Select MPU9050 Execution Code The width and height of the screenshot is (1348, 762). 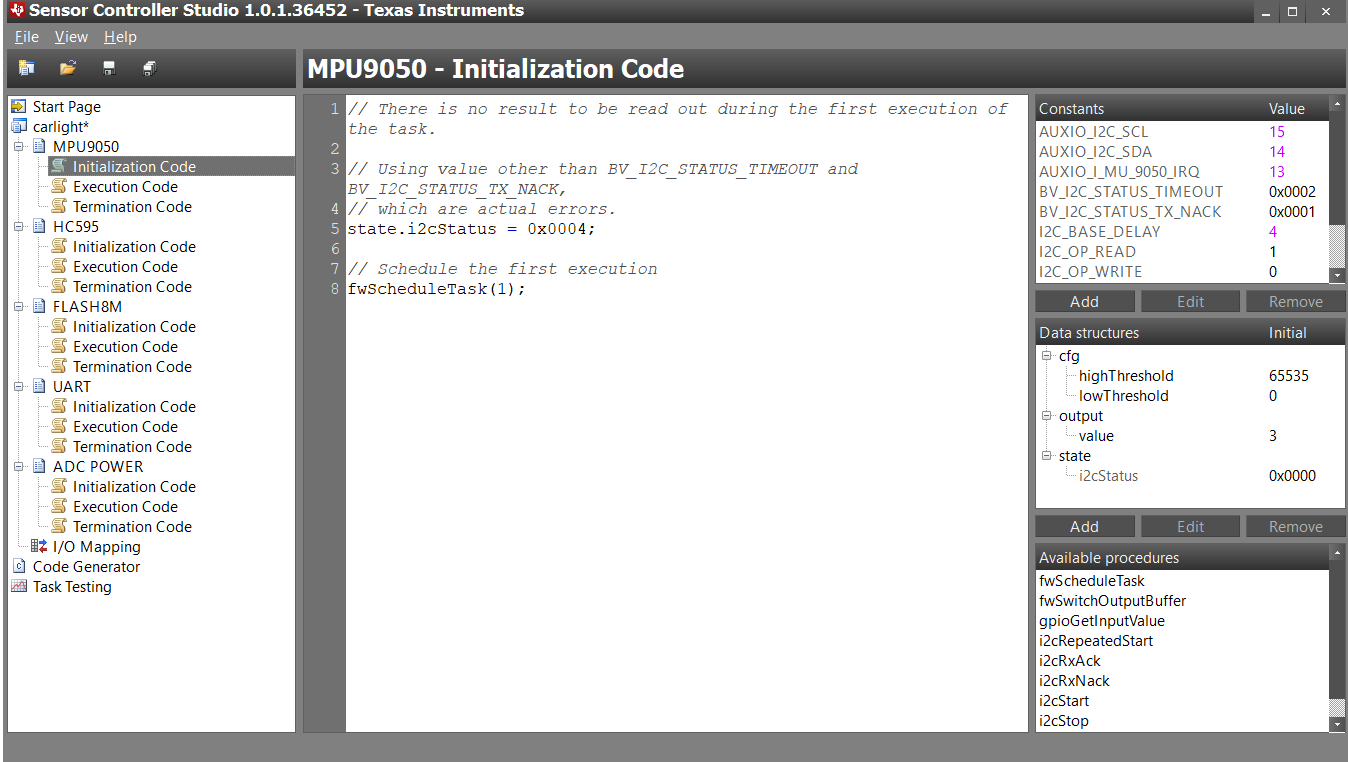[125, 187]
